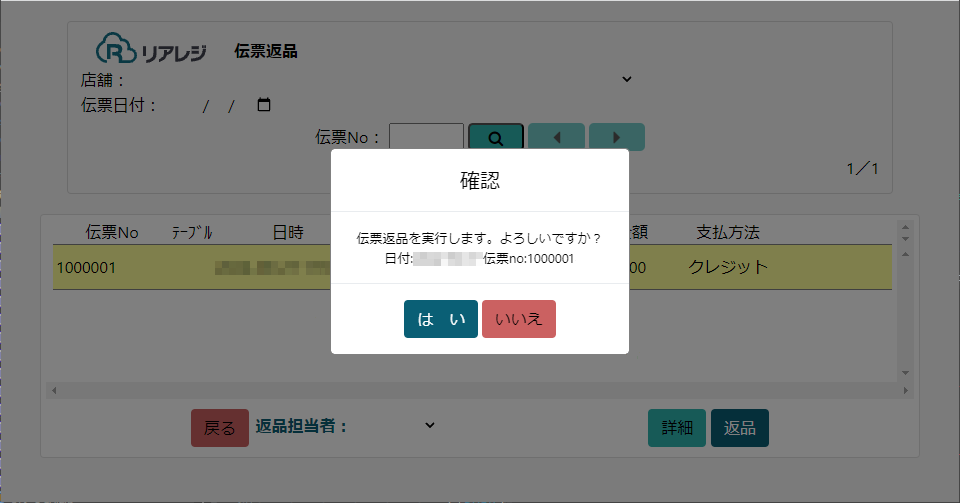Click the previous slip left-arrow button
Screen dimensions: 960x503
click(x=556, y=138)
